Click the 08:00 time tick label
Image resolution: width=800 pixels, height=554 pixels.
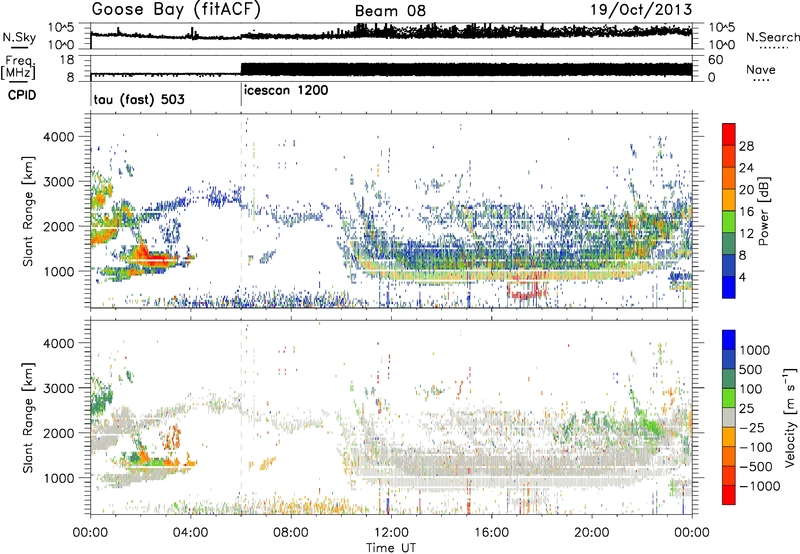pos(290,533)
